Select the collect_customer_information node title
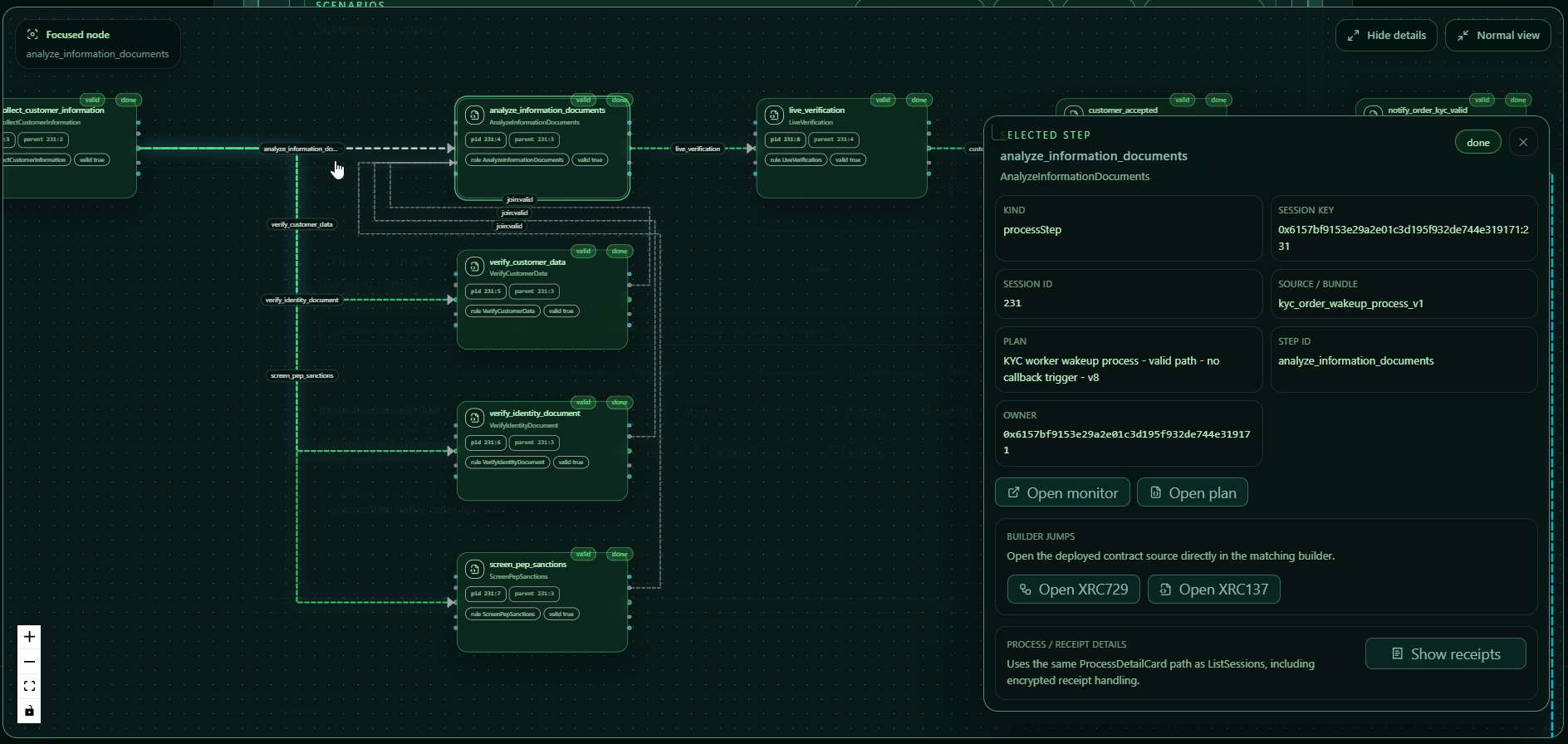Viewport: 1568px width, 744px height. [53, 110]
